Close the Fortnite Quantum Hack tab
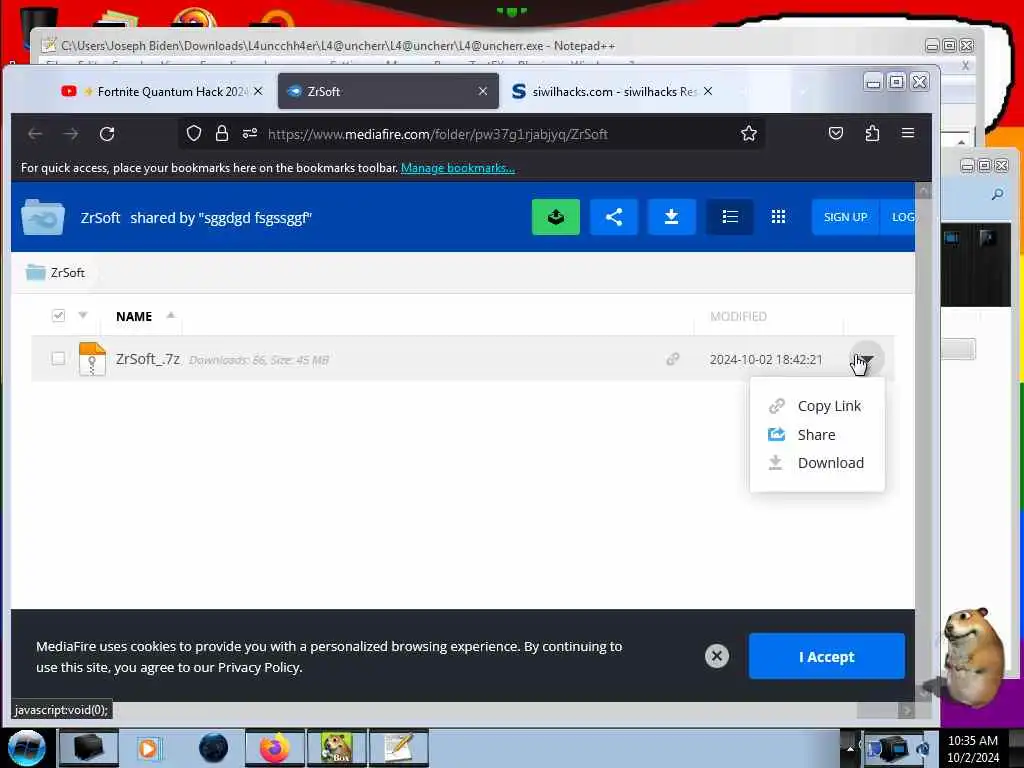 pyautogui.click(x=258, y=91)
